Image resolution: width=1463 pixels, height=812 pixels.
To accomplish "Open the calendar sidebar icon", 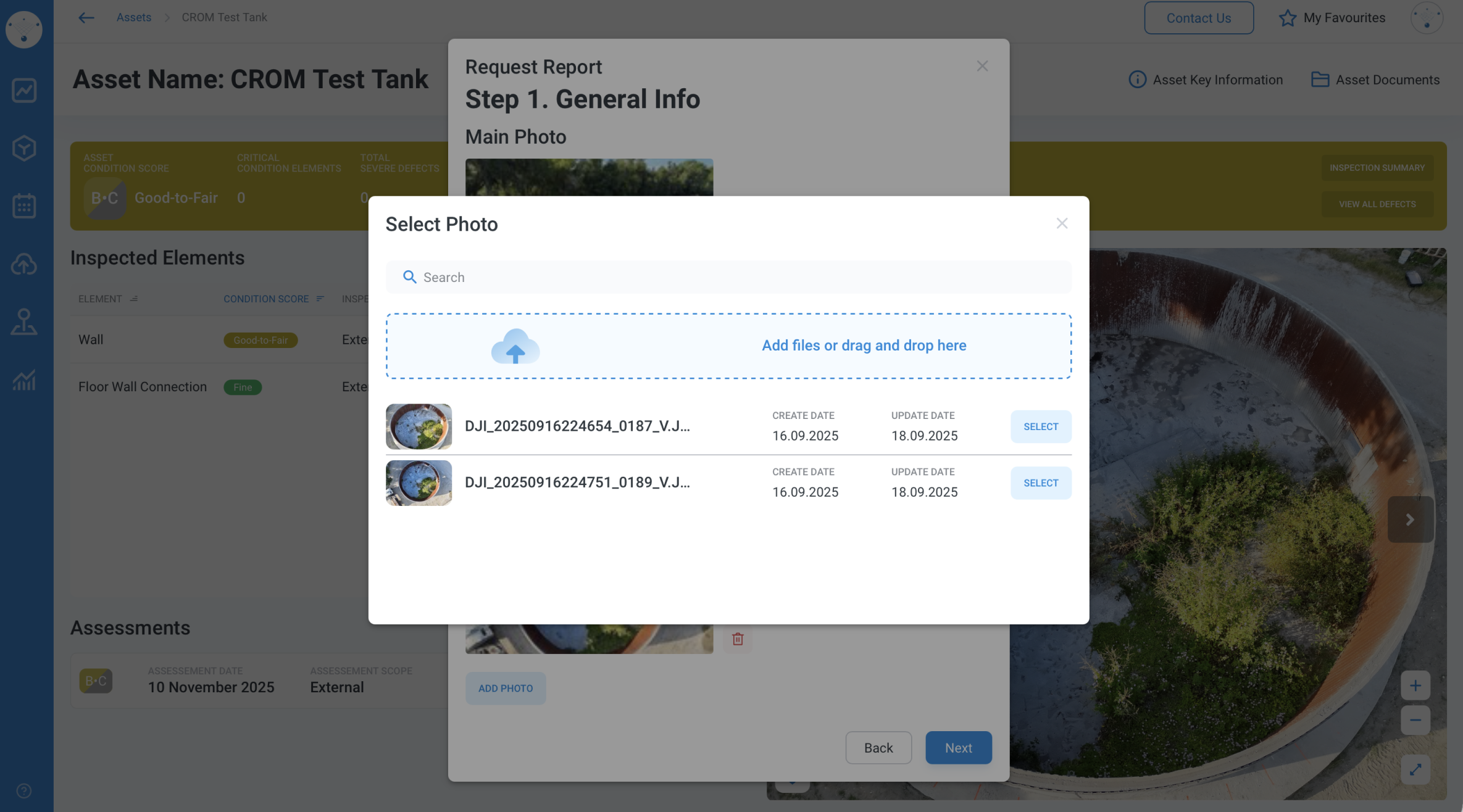I will [24, 206].
